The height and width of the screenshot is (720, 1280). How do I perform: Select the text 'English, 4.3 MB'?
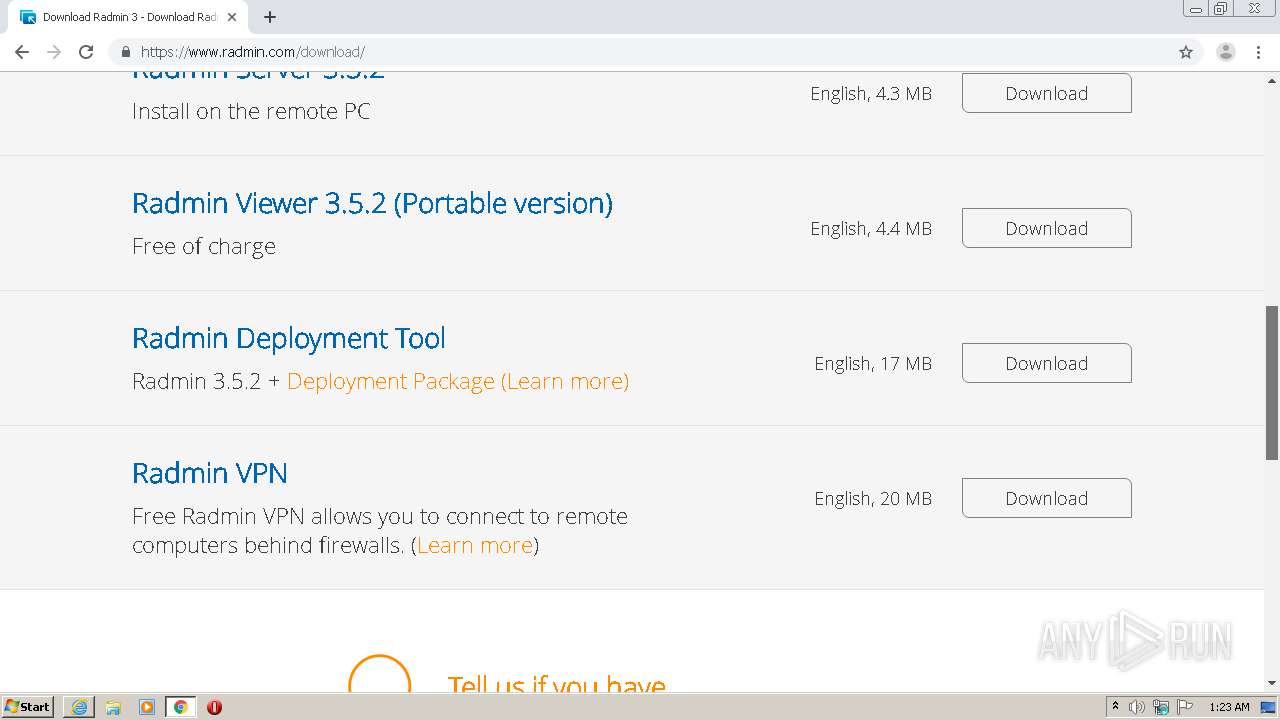pos(871,94)
